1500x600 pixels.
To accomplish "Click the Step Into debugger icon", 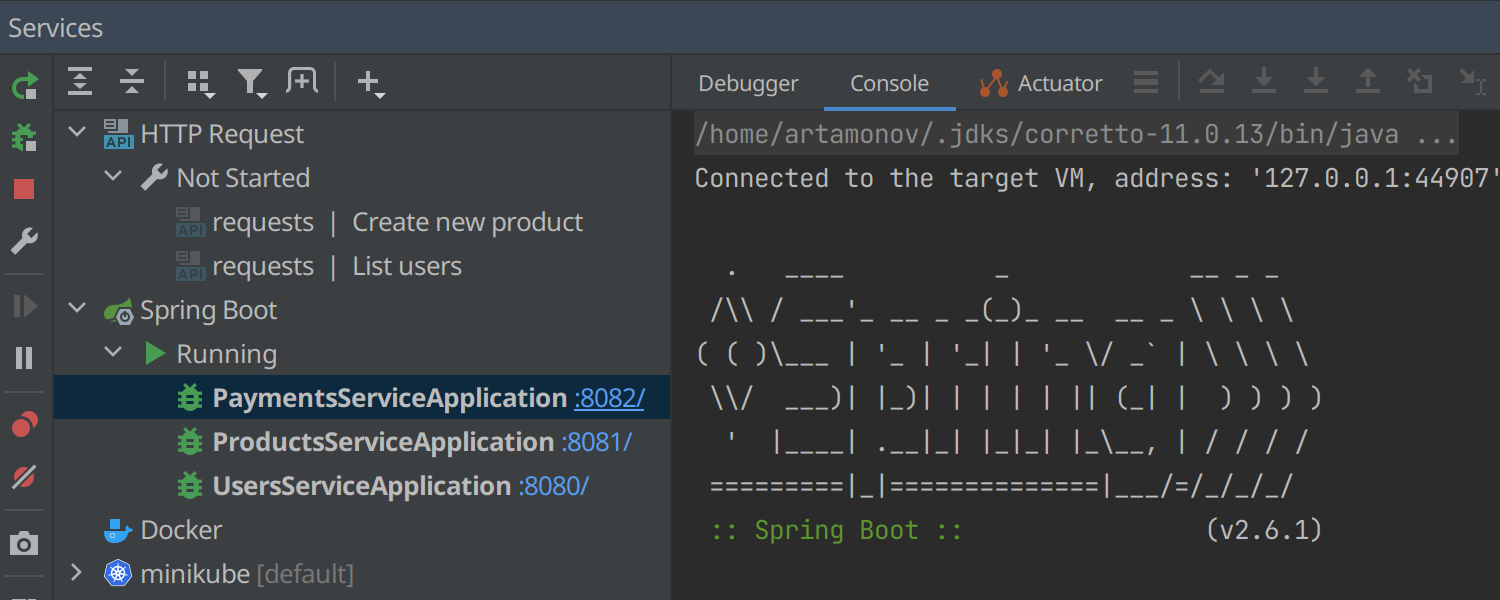I will pos(1264,82).
